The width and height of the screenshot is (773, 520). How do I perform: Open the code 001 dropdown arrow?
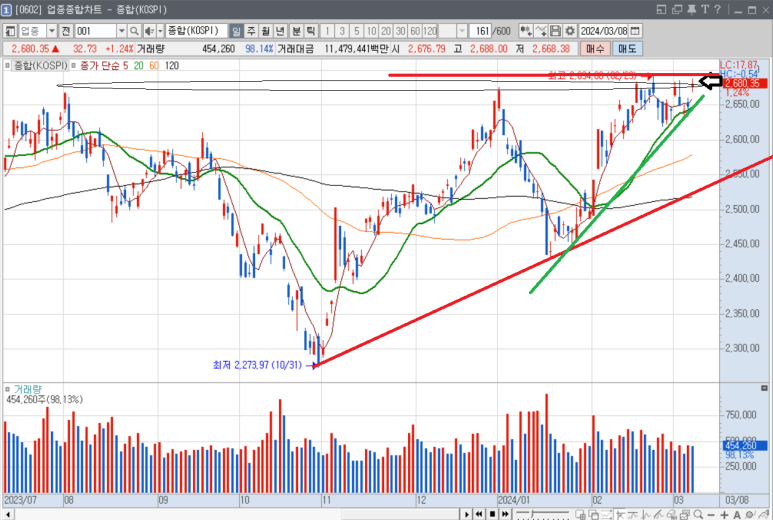121,31
